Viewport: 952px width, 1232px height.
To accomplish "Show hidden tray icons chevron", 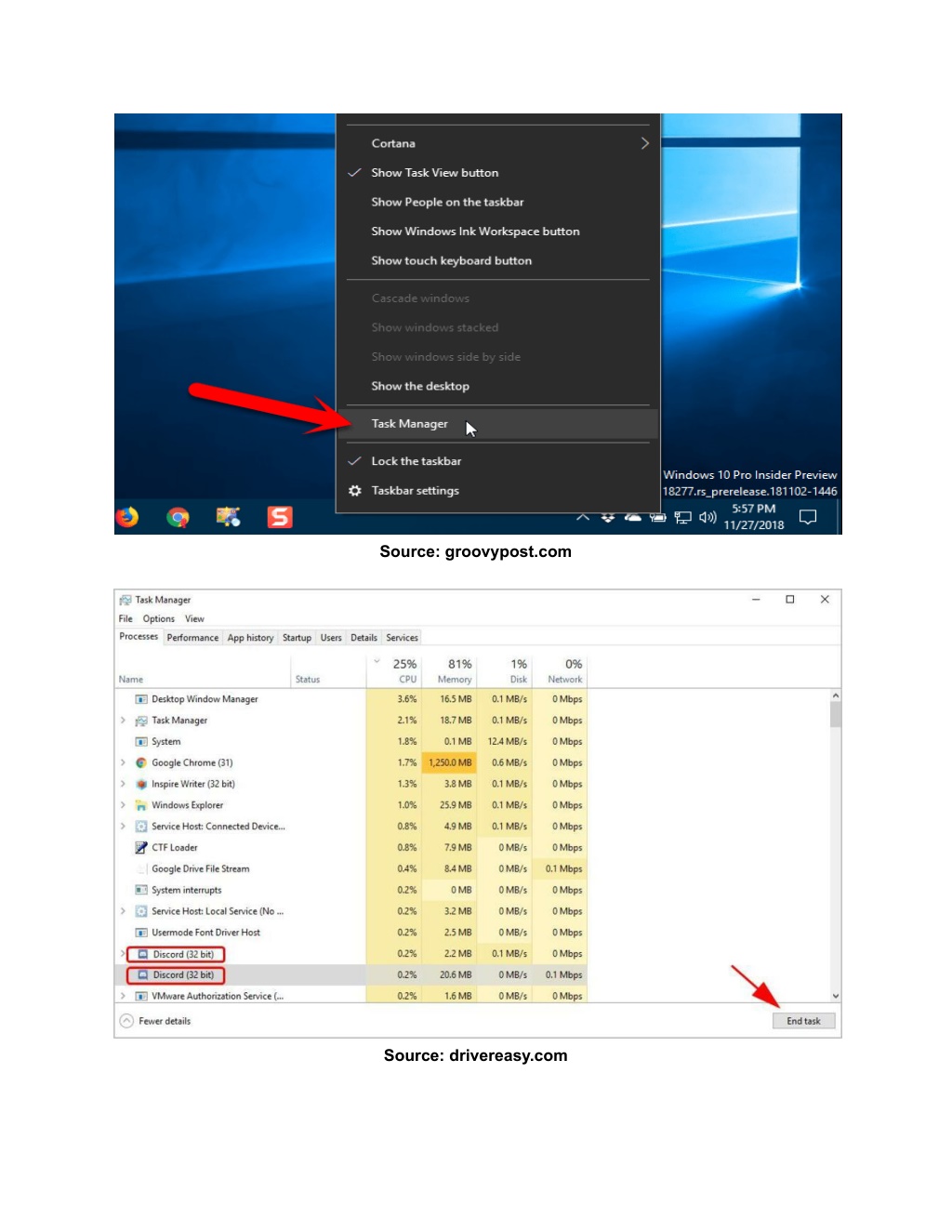I will pos(583,517).
